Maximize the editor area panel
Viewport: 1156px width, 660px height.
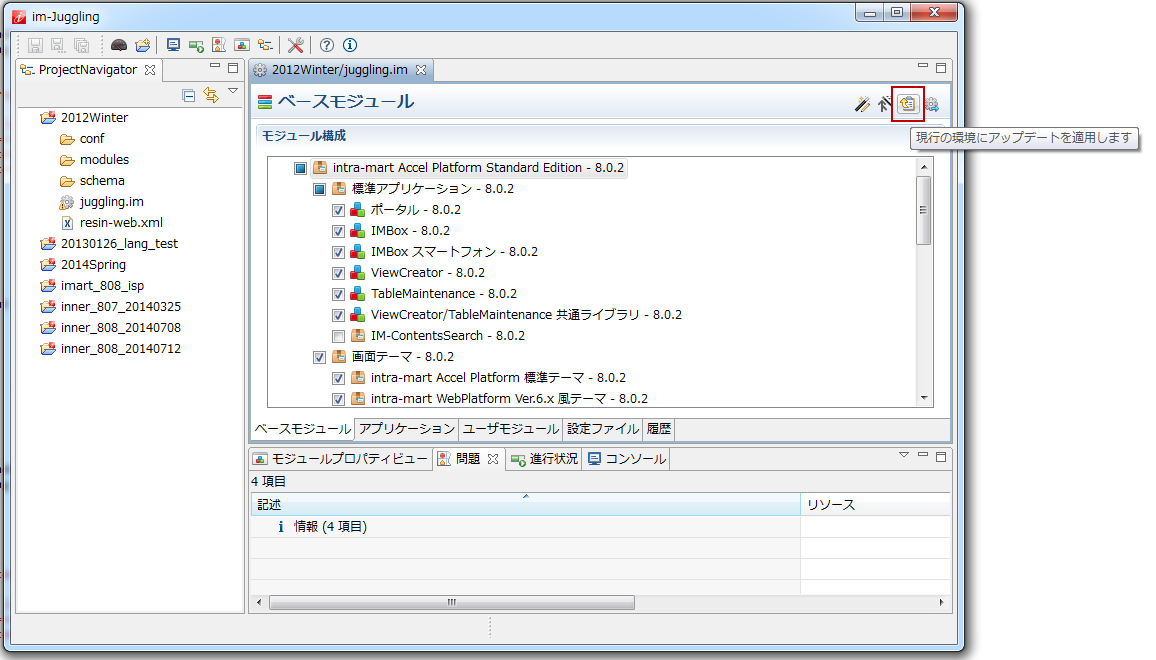[x=941, y=68]
